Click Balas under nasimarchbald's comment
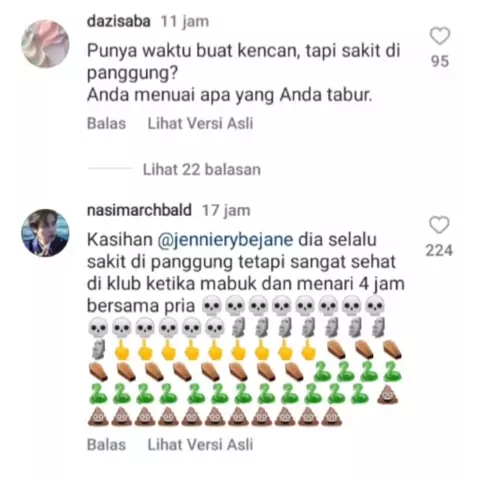The width and height of the screenshot is (480, 480). [x=106, y=445]
